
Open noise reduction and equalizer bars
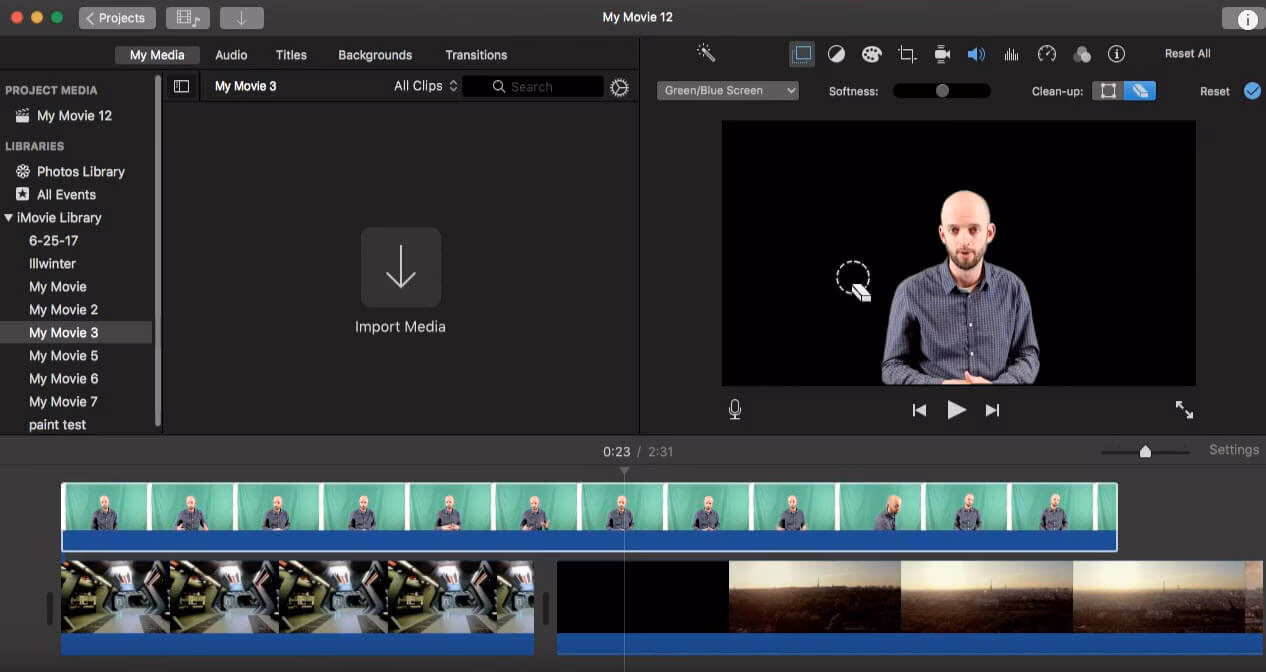pyautogui.click(x=1011, y=54)
